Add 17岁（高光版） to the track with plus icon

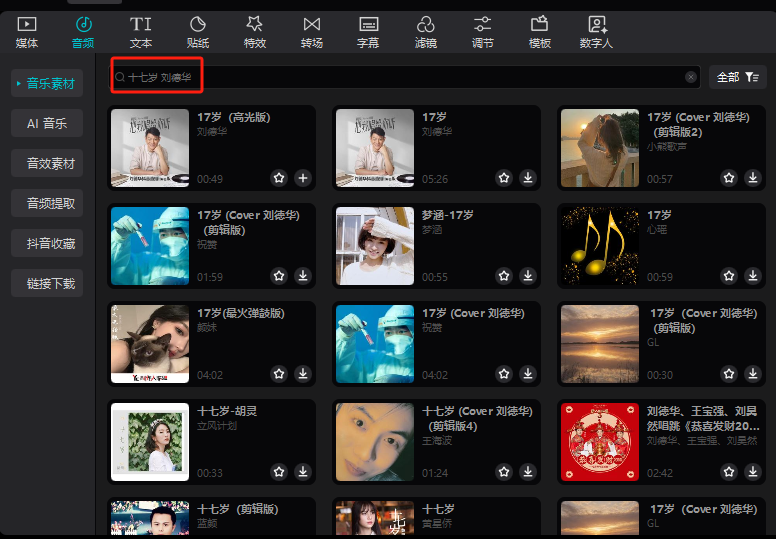point(303,178)
